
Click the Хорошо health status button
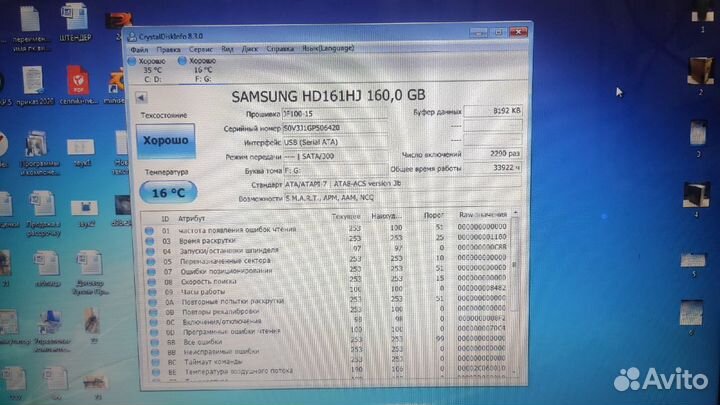[166, 141]
